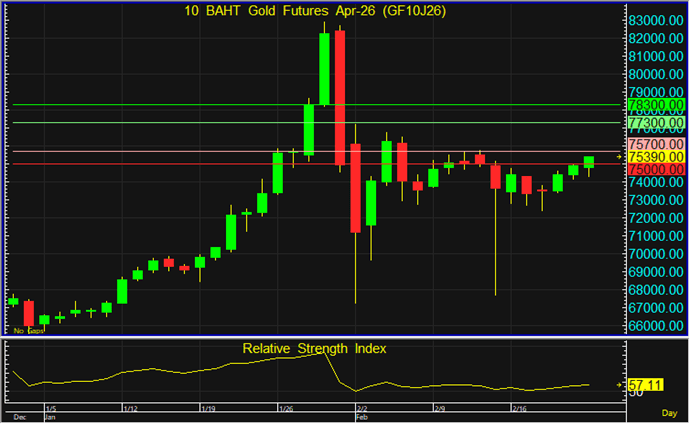Click the yellow arrow beside RSI value
The image size is (690, 424).
coord(619,384)
